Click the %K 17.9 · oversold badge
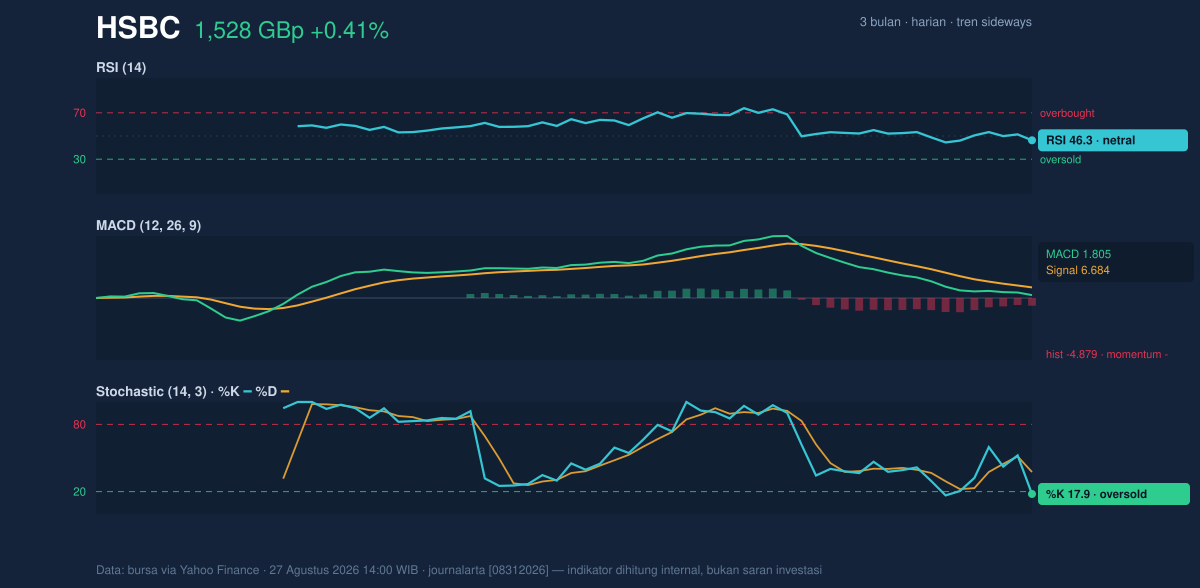 (x=1113, y=494)
